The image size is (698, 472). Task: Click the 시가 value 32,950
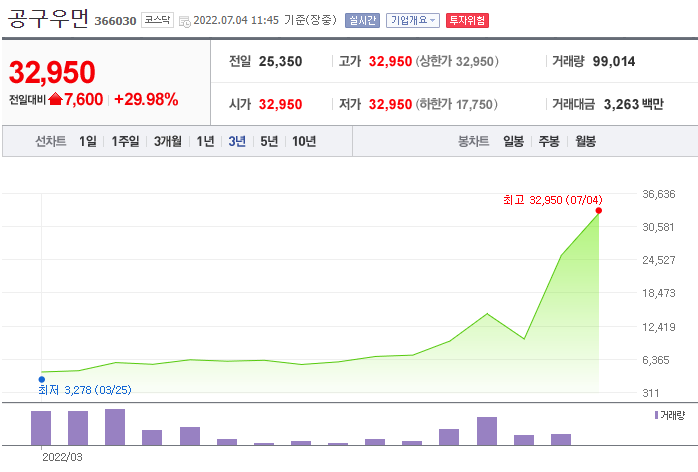pos(280,104)
